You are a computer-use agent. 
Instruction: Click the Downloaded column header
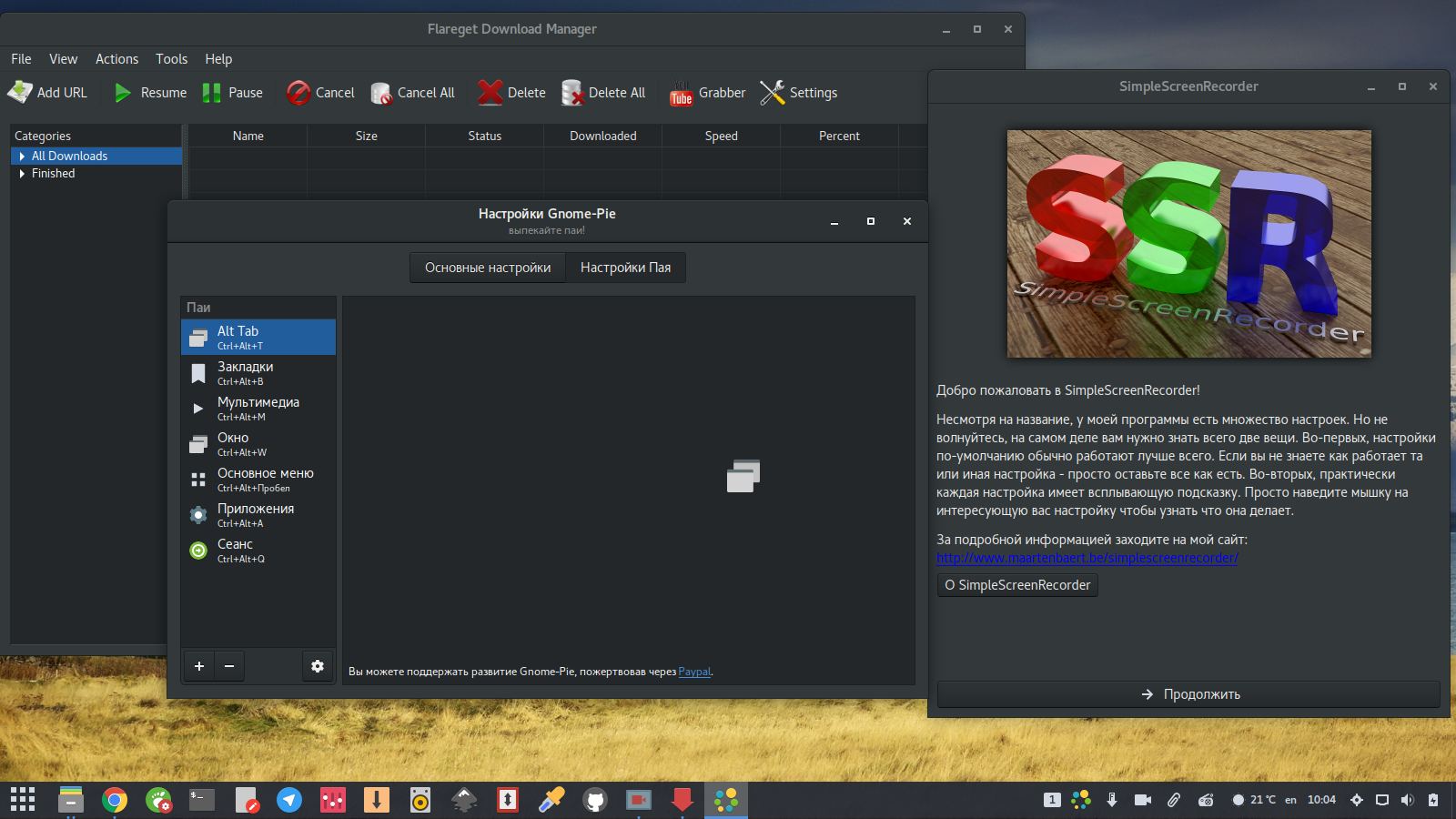(x=602, y=136)
